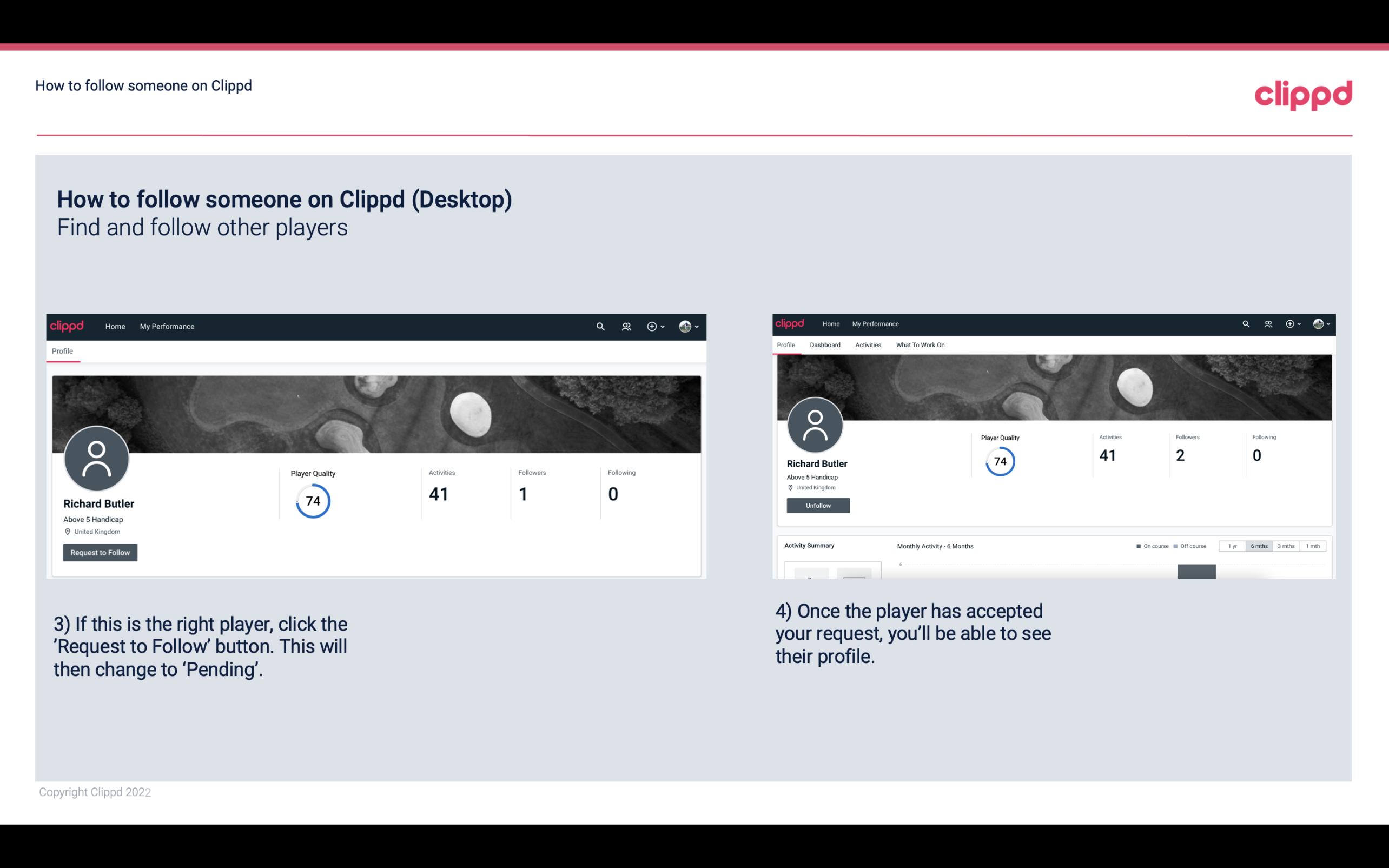Expand the 'My Performance' dropdown in navbar
Image resolution: width=1389 pixels, height=868 pixels.
[x=167, y=326]
